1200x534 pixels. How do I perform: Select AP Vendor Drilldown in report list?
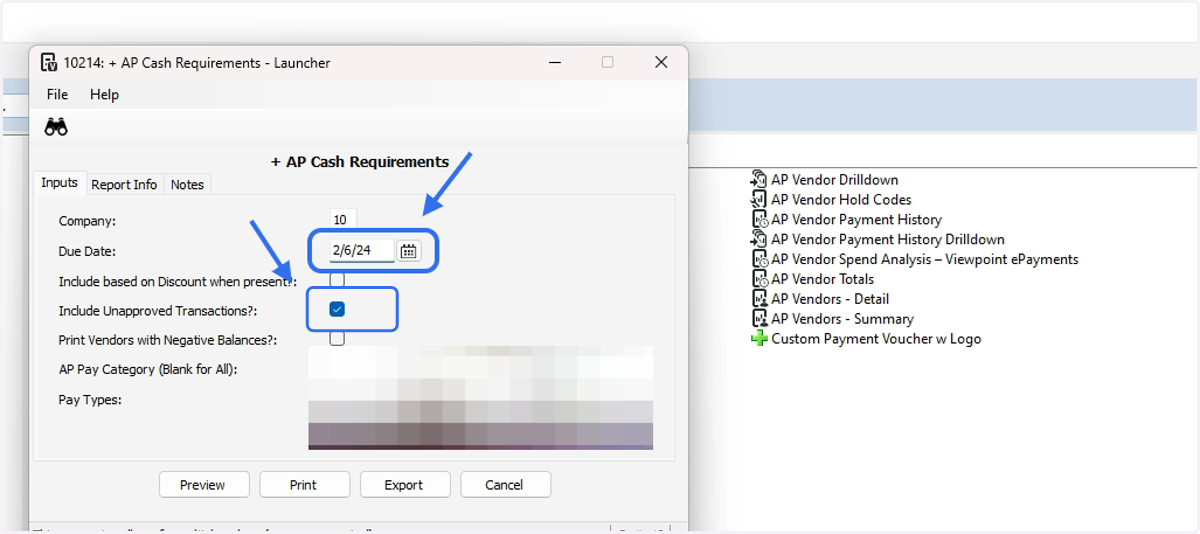834,180
